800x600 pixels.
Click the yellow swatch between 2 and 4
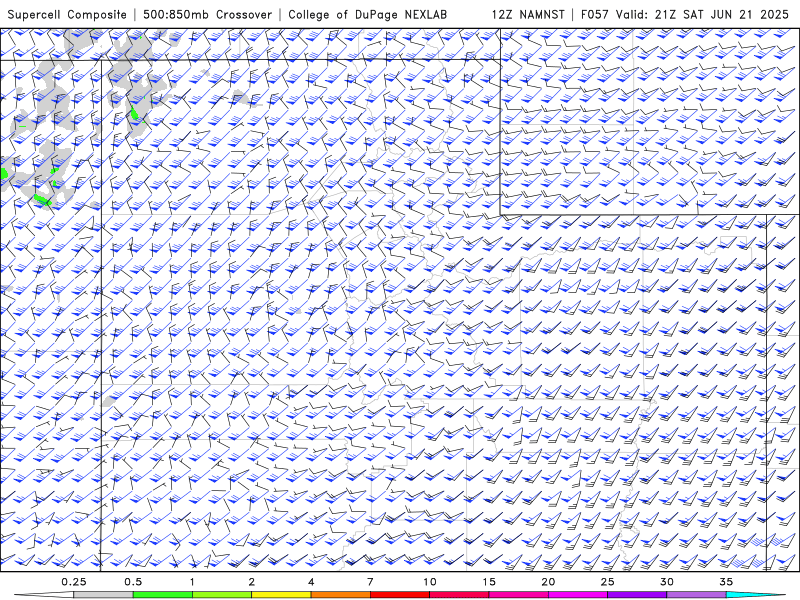coord(281,595)
